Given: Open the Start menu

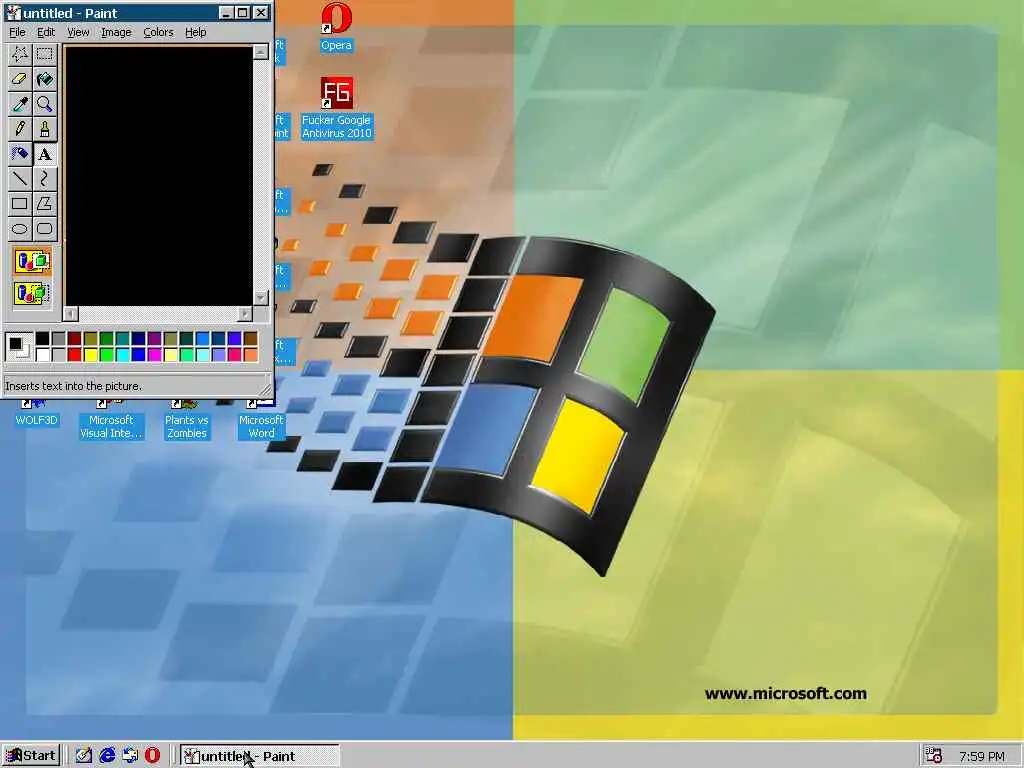Looking at the screenshot, I should pyautogui.click(x=31, y=756).
